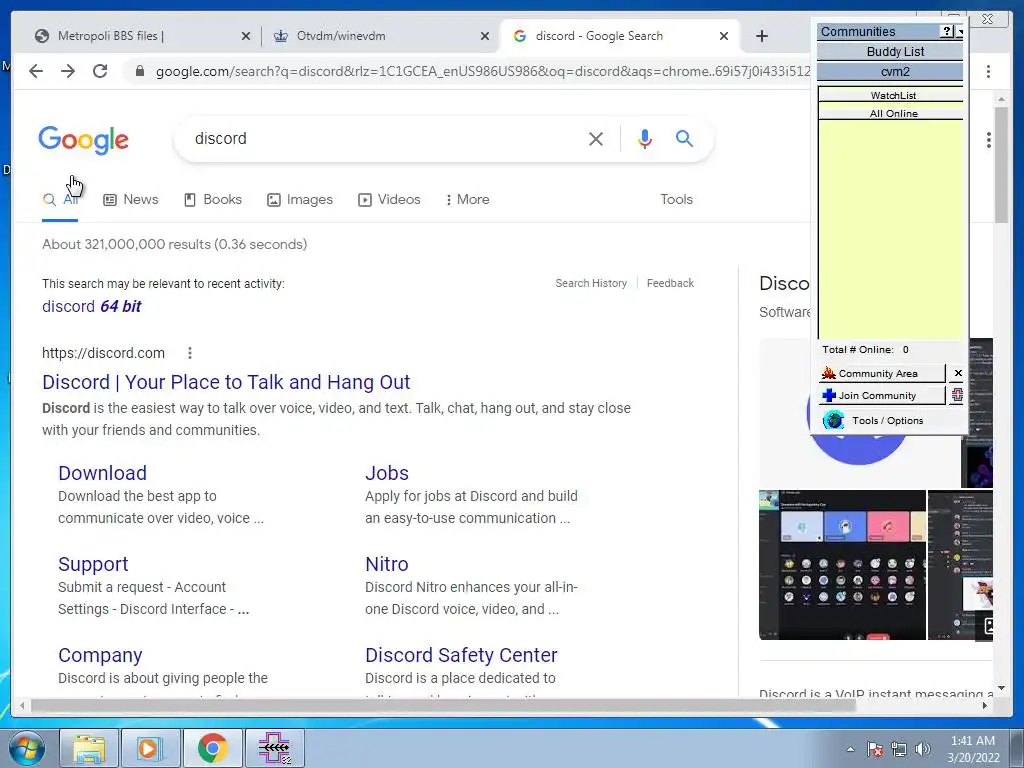Open the Search History link
Screen dimensions: 1024x768
591,283
